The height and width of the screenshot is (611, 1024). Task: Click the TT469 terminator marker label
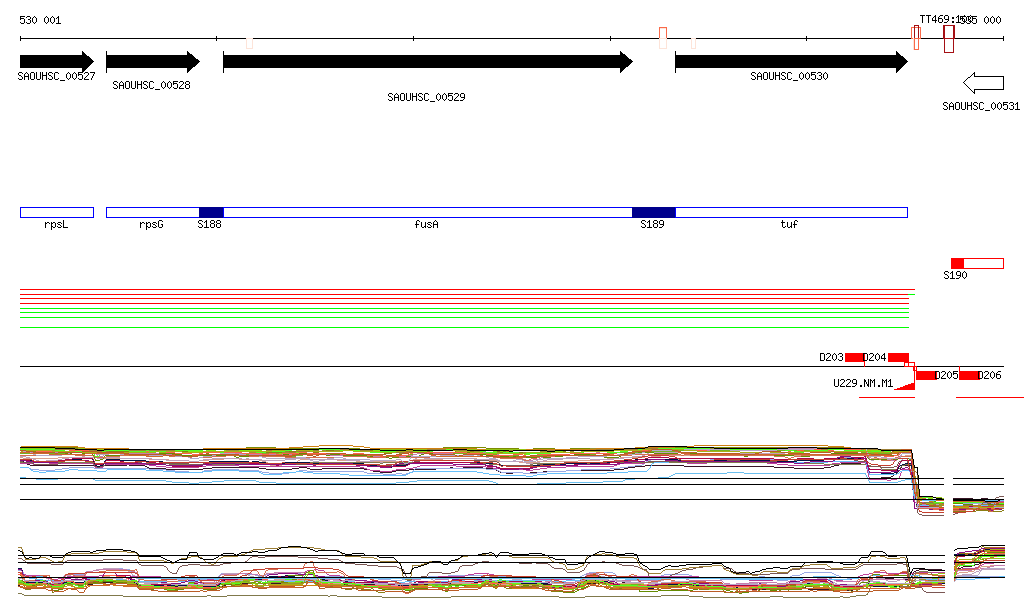(934, 19)
